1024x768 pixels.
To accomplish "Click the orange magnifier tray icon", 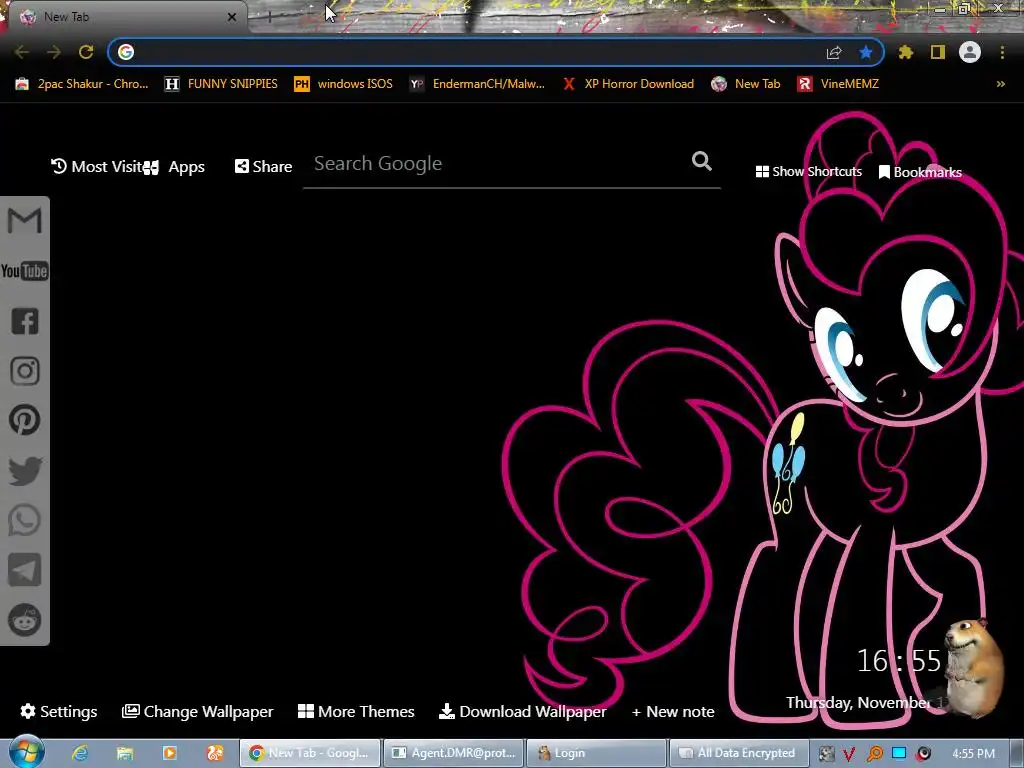I will [x=874, y=754].
